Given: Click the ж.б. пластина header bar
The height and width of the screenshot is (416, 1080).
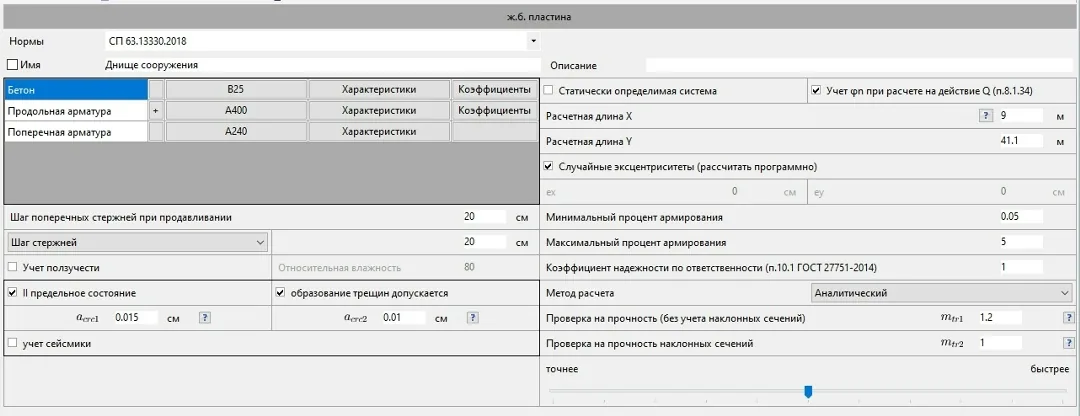Looking at the screenshot, I should [539, 17].
